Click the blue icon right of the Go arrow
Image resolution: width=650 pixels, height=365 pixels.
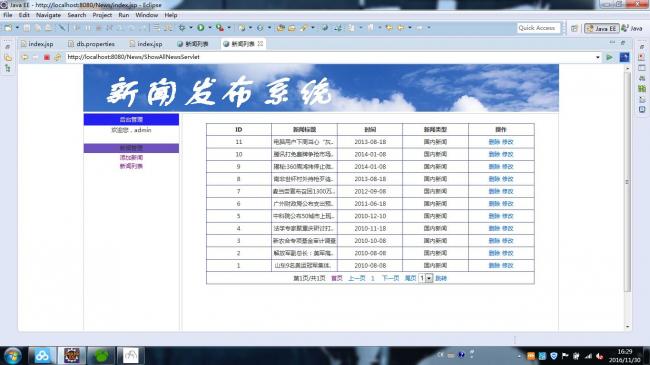point(624,57)
